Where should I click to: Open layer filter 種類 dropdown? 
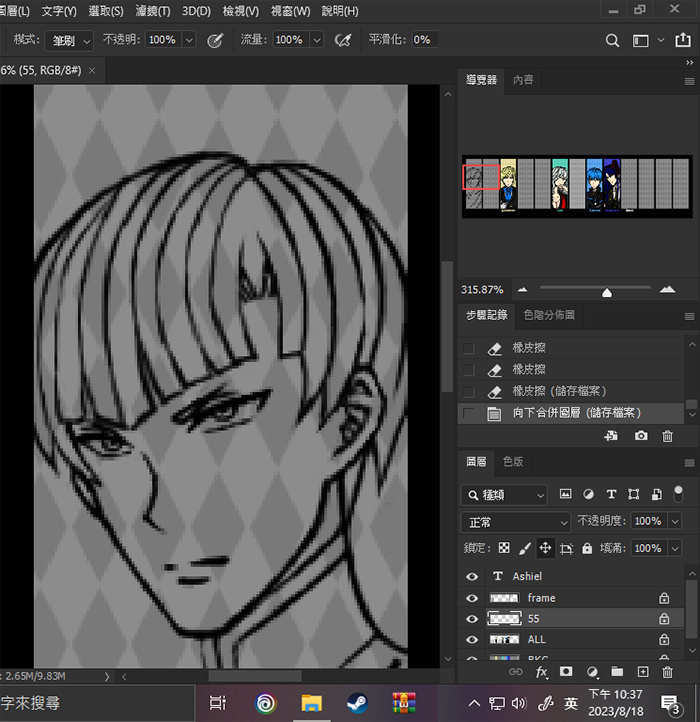[x=504, y=495]
